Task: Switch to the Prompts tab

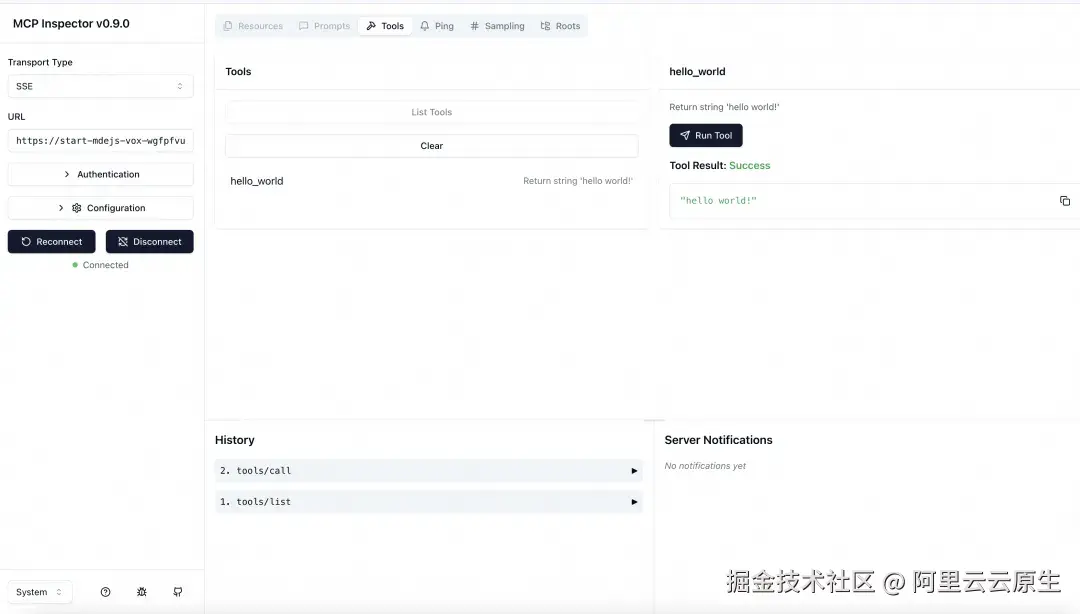Action: click(323, 25)
